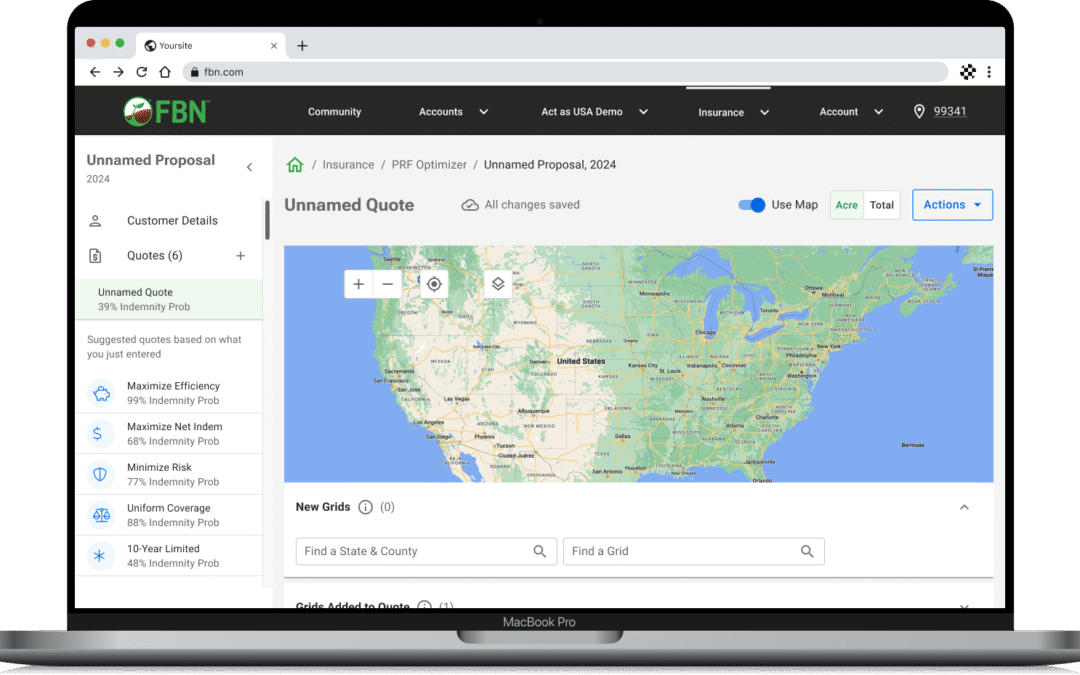The height and width of the screenshot is (675, 1080).
Task: Go to PRF Optimizer breadcrumb
Action: [429, 165]
